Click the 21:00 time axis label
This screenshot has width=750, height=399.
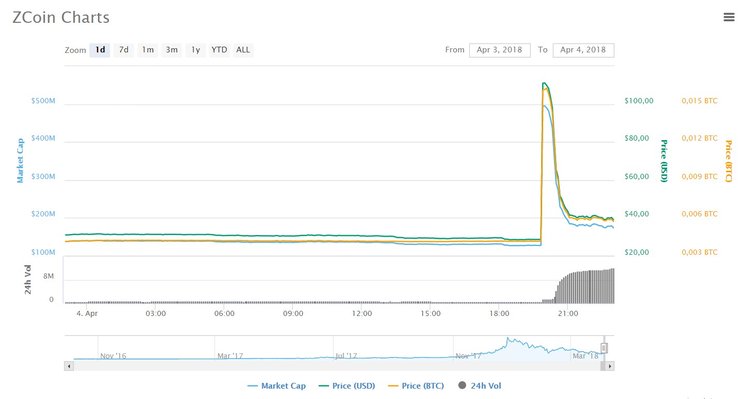pos(568,313)
